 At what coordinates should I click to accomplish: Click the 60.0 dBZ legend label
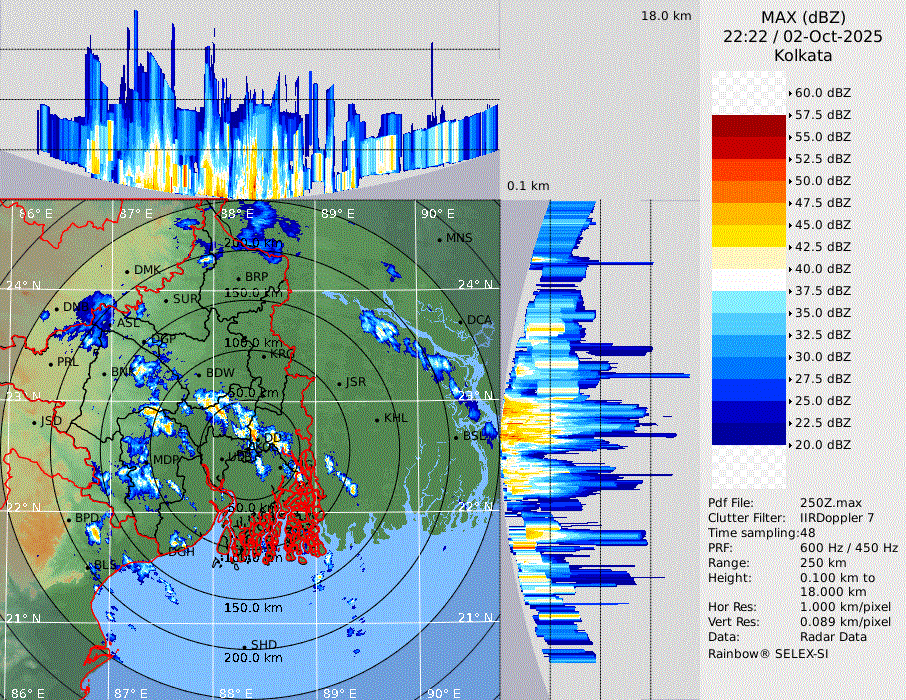(822, 92)
